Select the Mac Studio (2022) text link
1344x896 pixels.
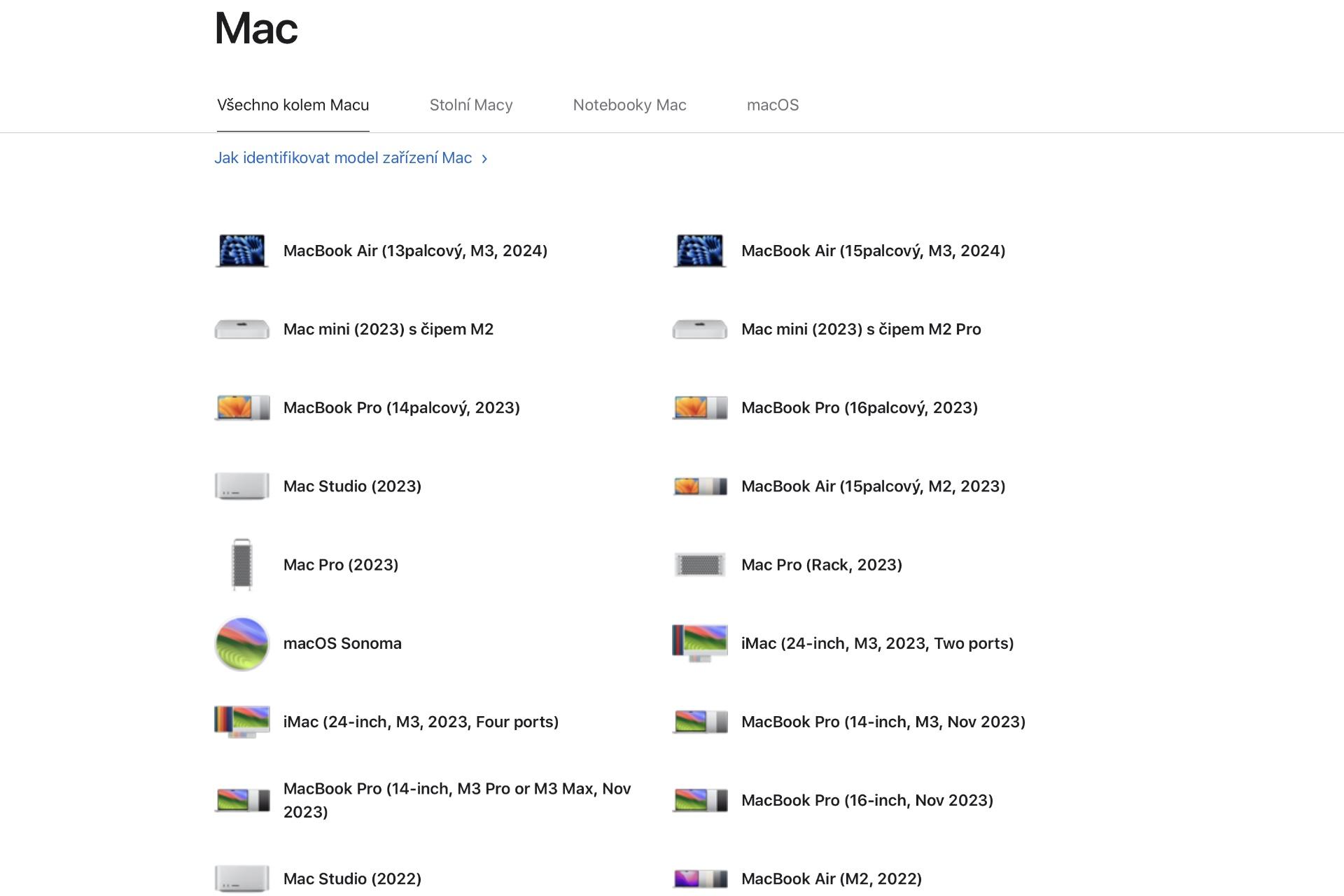[352, 878]
